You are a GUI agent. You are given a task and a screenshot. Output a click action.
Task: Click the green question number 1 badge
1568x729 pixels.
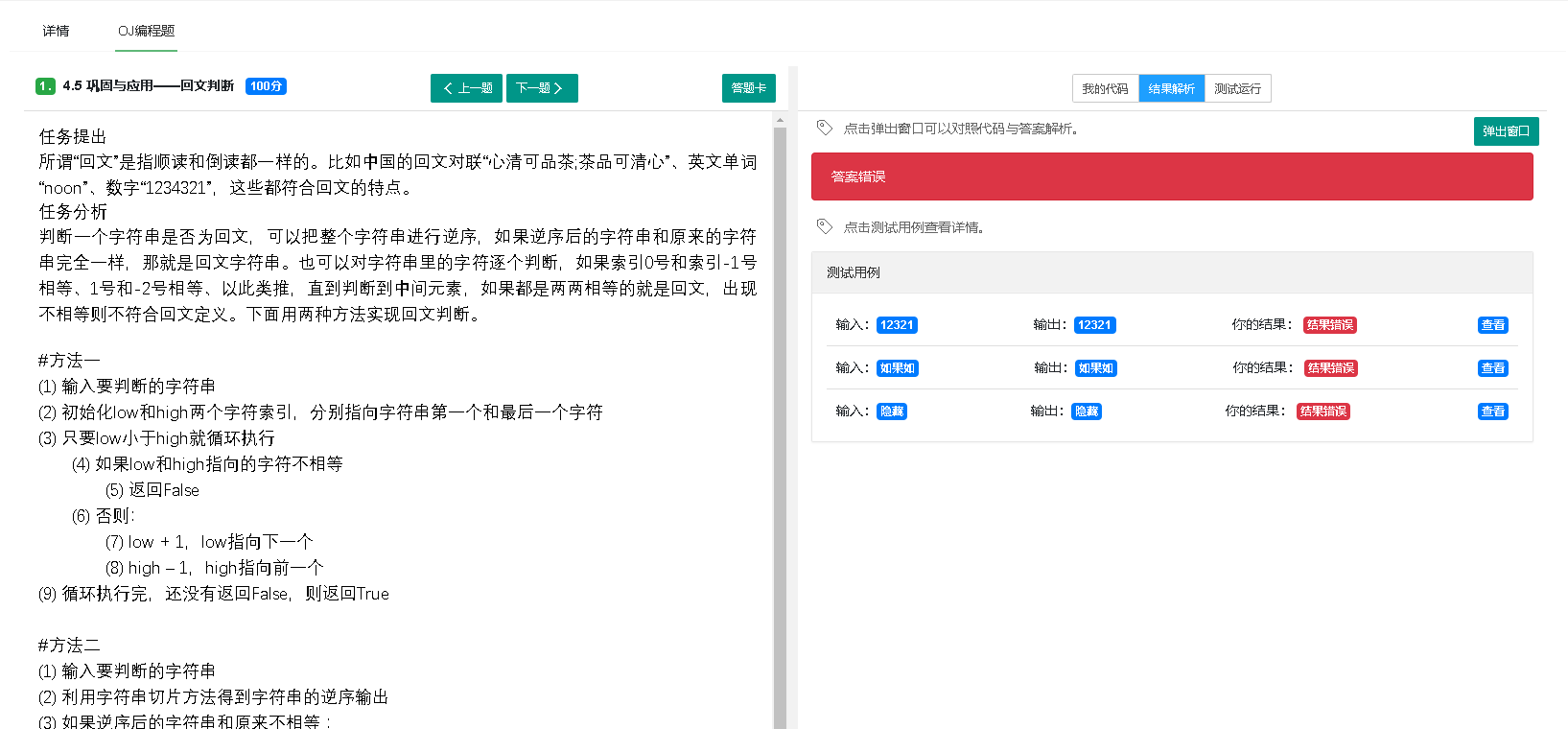pos(45,86)
